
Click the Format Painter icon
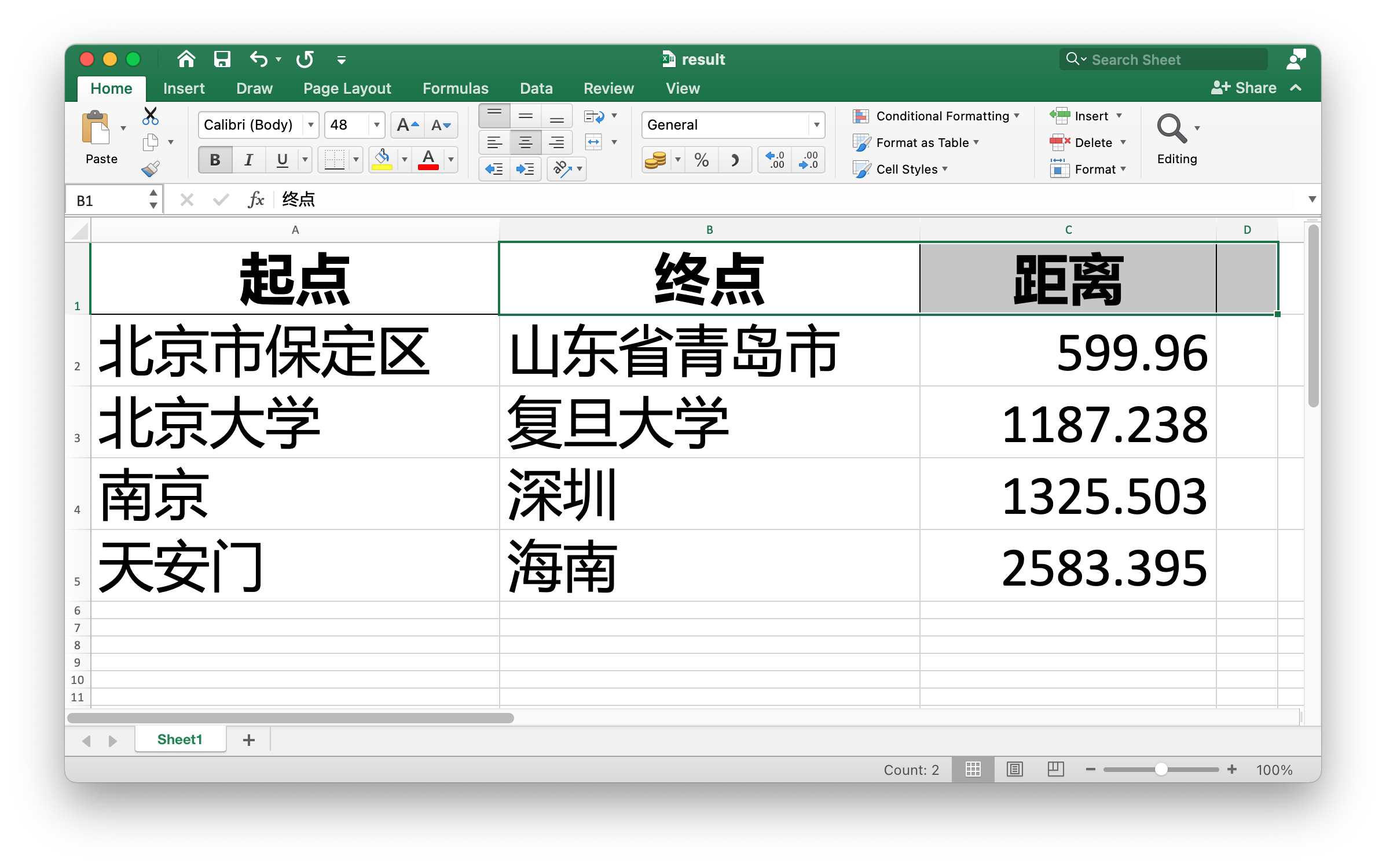point(152,168)
